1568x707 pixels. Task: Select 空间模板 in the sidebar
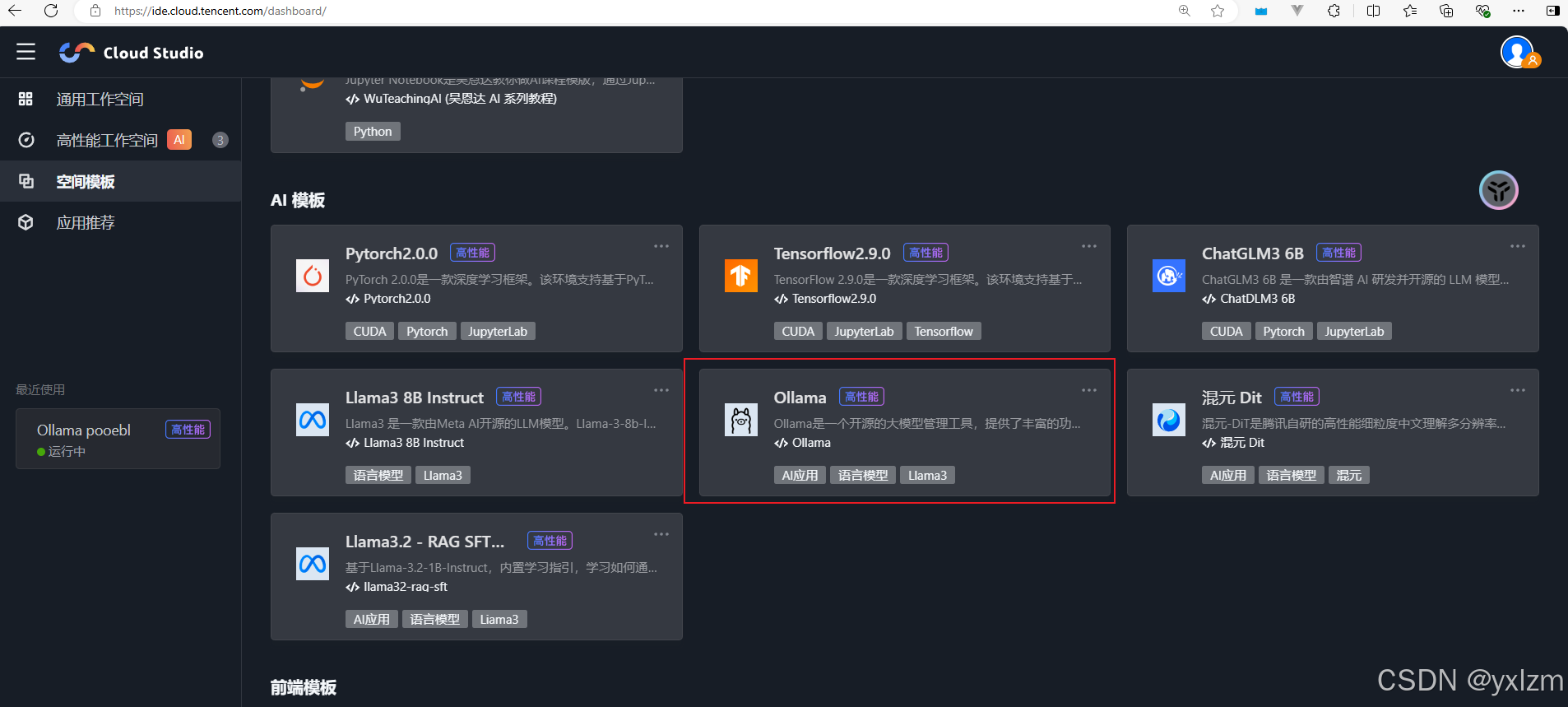[120, 181]
